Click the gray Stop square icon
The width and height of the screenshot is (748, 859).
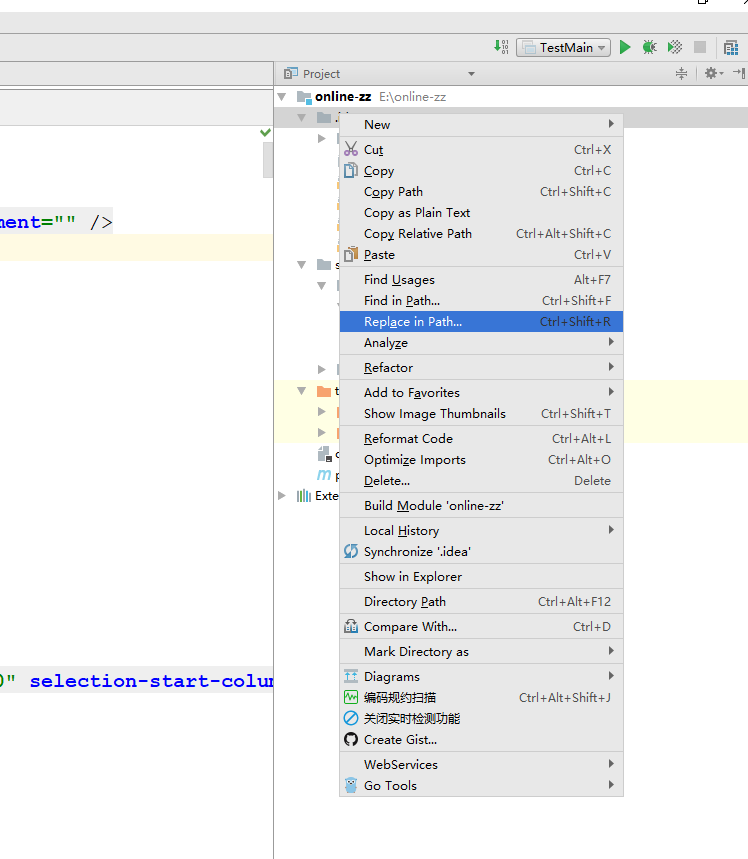[700, 47]
